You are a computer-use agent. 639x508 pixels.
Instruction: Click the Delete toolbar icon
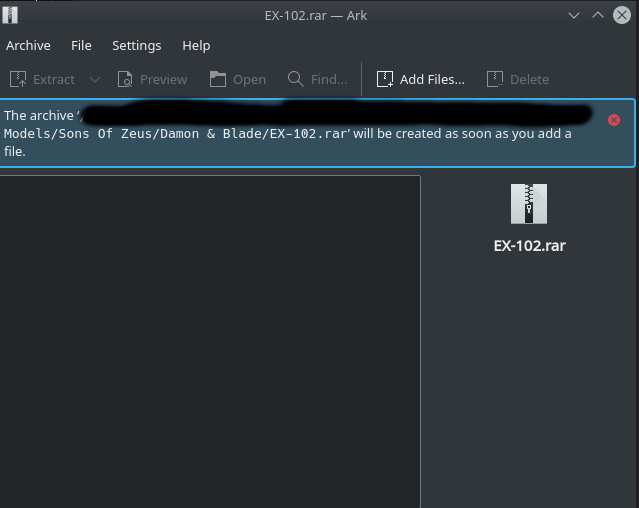tap(495, 79)
